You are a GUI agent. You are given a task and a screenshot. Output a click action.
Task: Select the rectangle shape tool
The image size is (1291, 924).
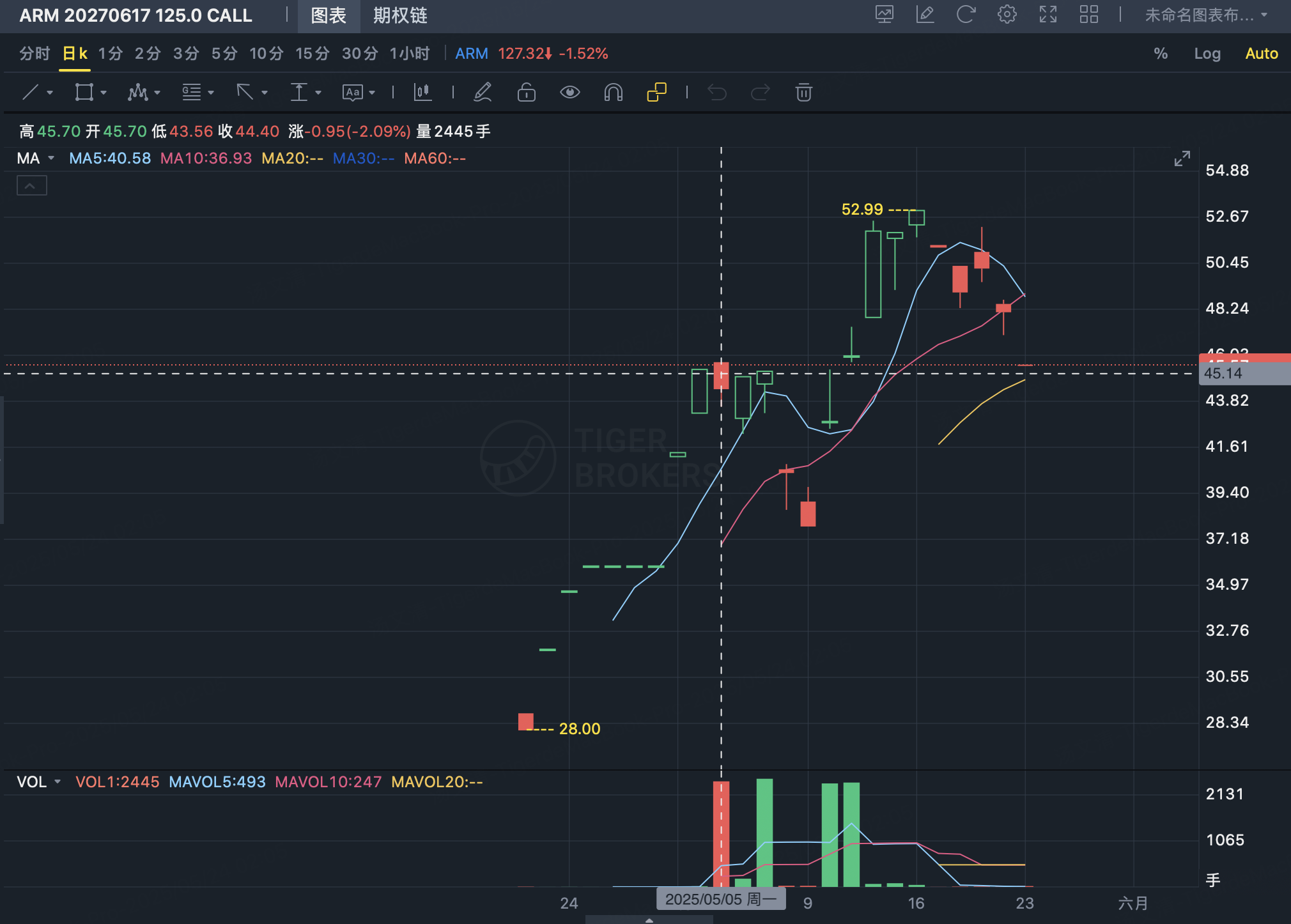coord(84,93)
